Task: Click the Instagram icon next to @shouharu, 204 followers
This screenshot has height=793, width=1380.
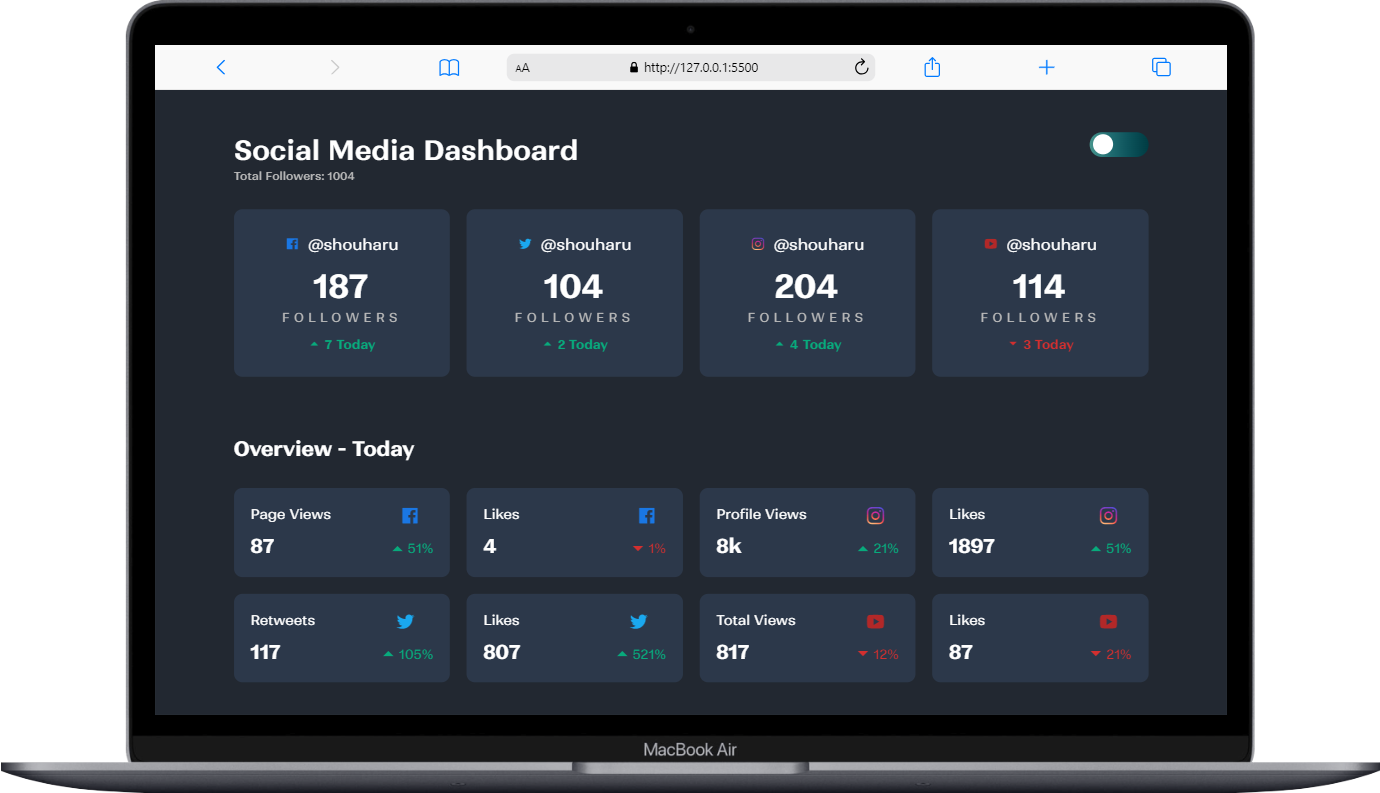Action: [758, 244]
